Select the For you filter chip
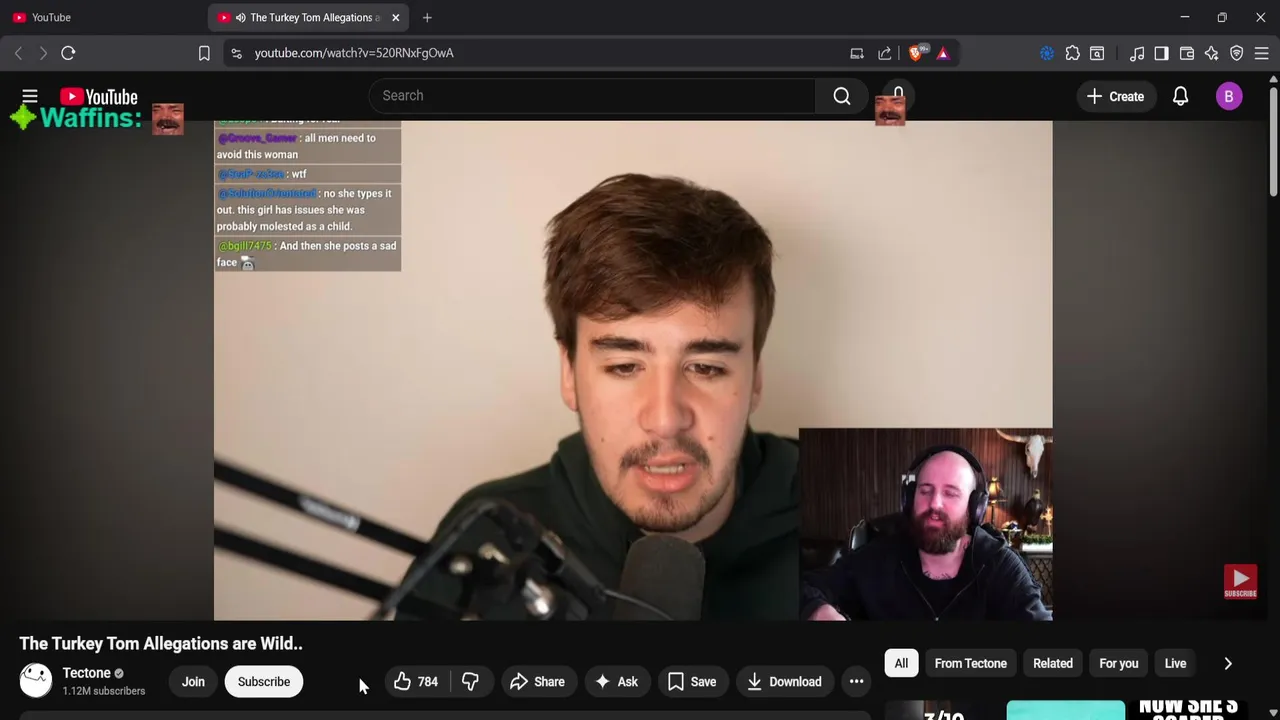The height and width of the screenshot is (720, 1280). [x=1119, y=663]
